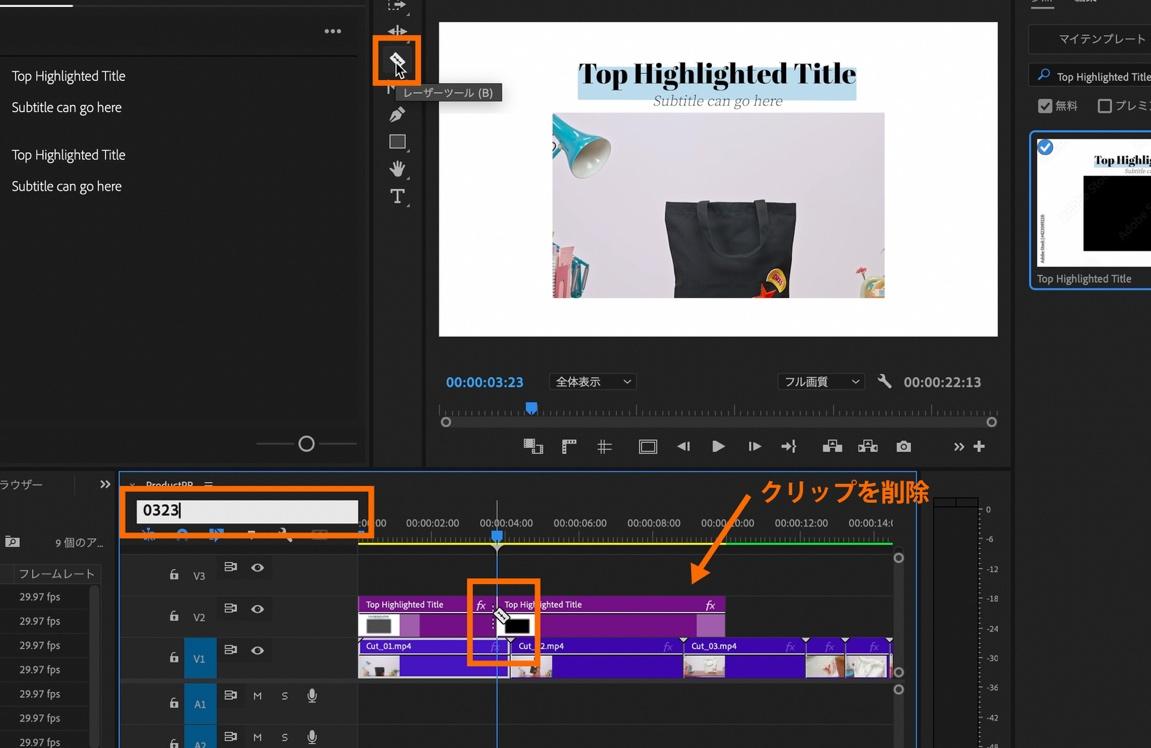Enable voice-over record mic on track A1
1151x748 pixels.
312,695
